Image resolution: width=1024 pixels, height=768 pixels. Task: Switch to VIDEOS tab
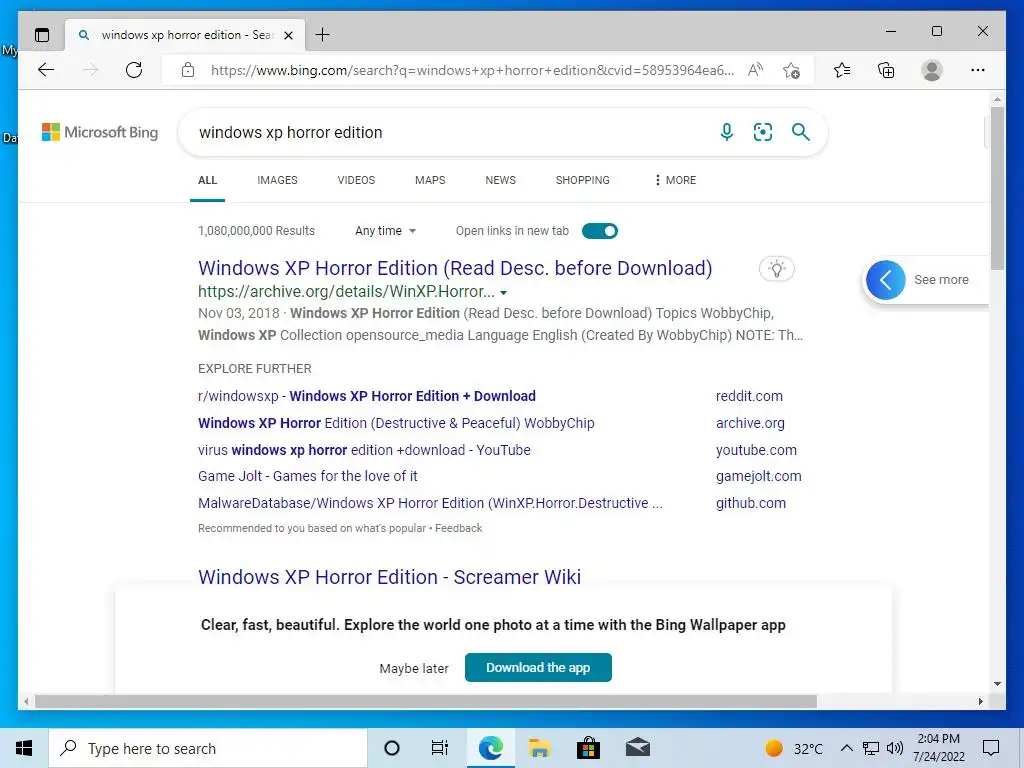pos(356,180)
